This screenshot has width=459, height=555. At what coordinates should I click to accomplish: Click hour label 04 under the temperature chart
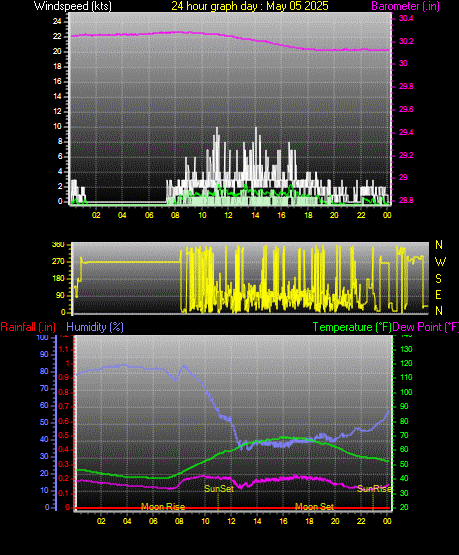coord(127,521)
